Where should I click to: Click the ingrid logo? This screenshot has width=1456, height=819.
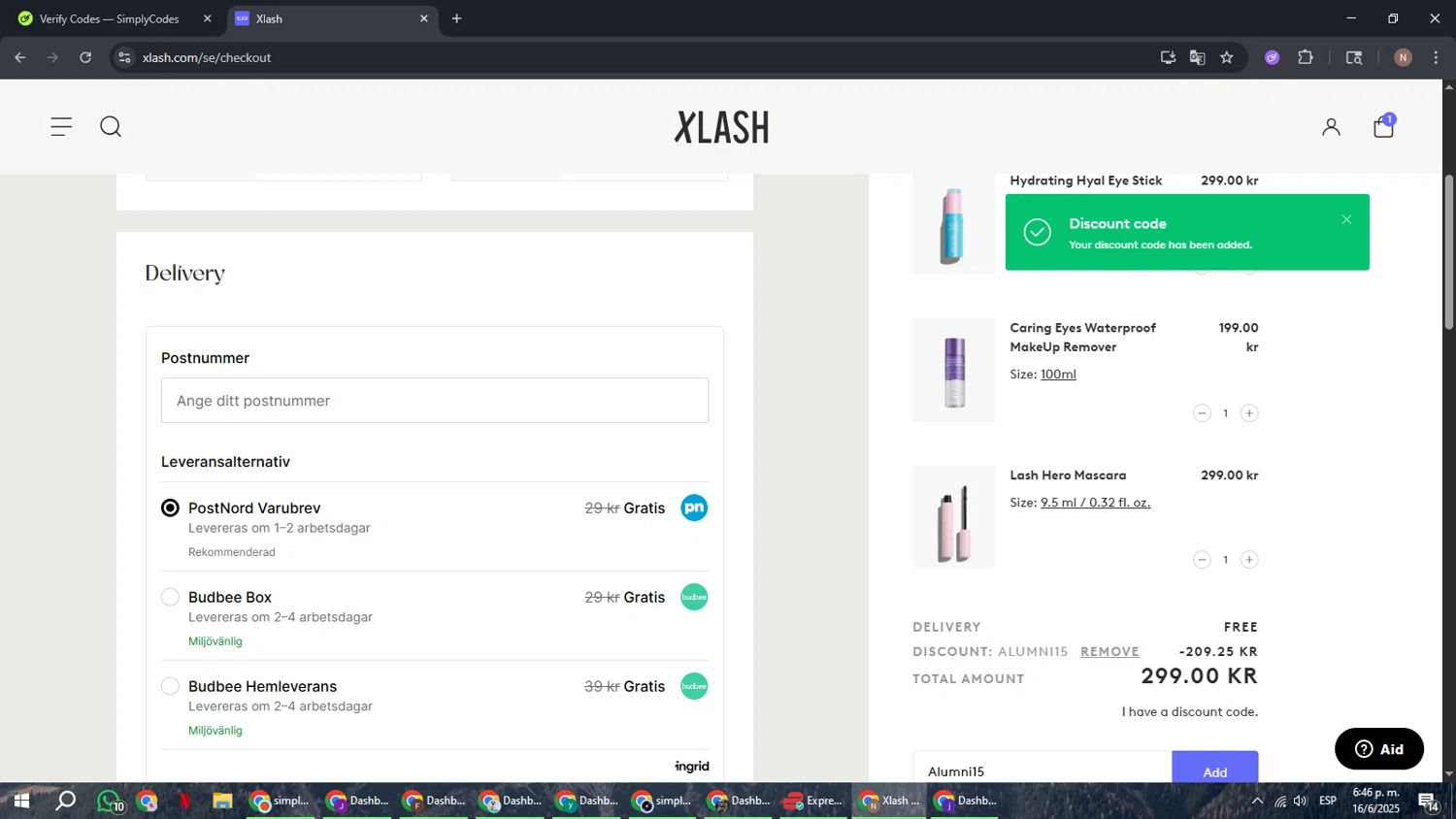[x=692, y=767]
